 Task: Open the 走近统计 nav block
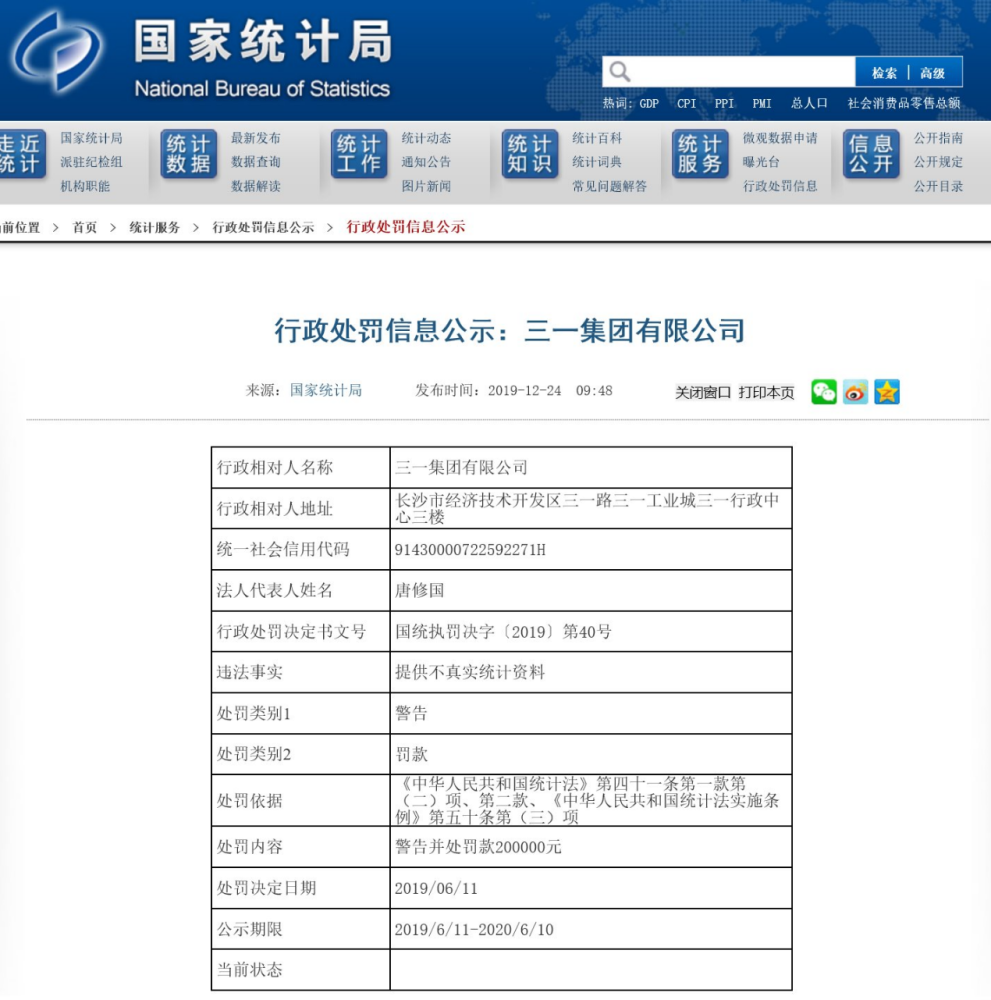click(22, 154)
